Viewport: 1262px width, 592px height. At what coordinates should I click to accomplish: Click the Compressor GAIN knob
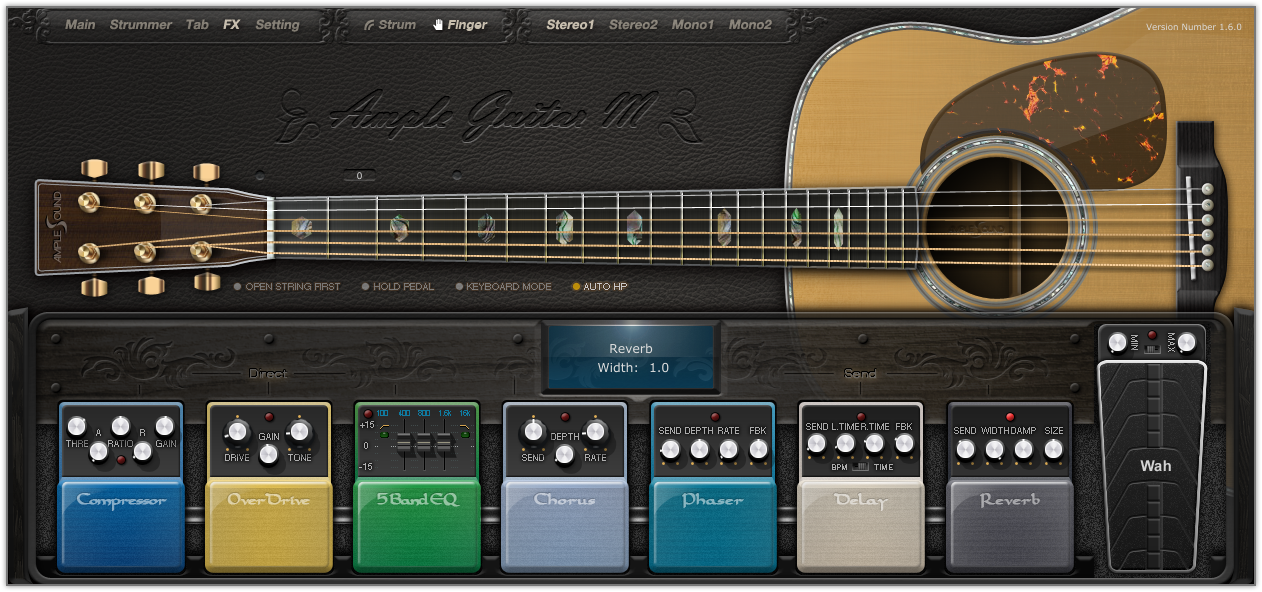(x=165, y=427)
